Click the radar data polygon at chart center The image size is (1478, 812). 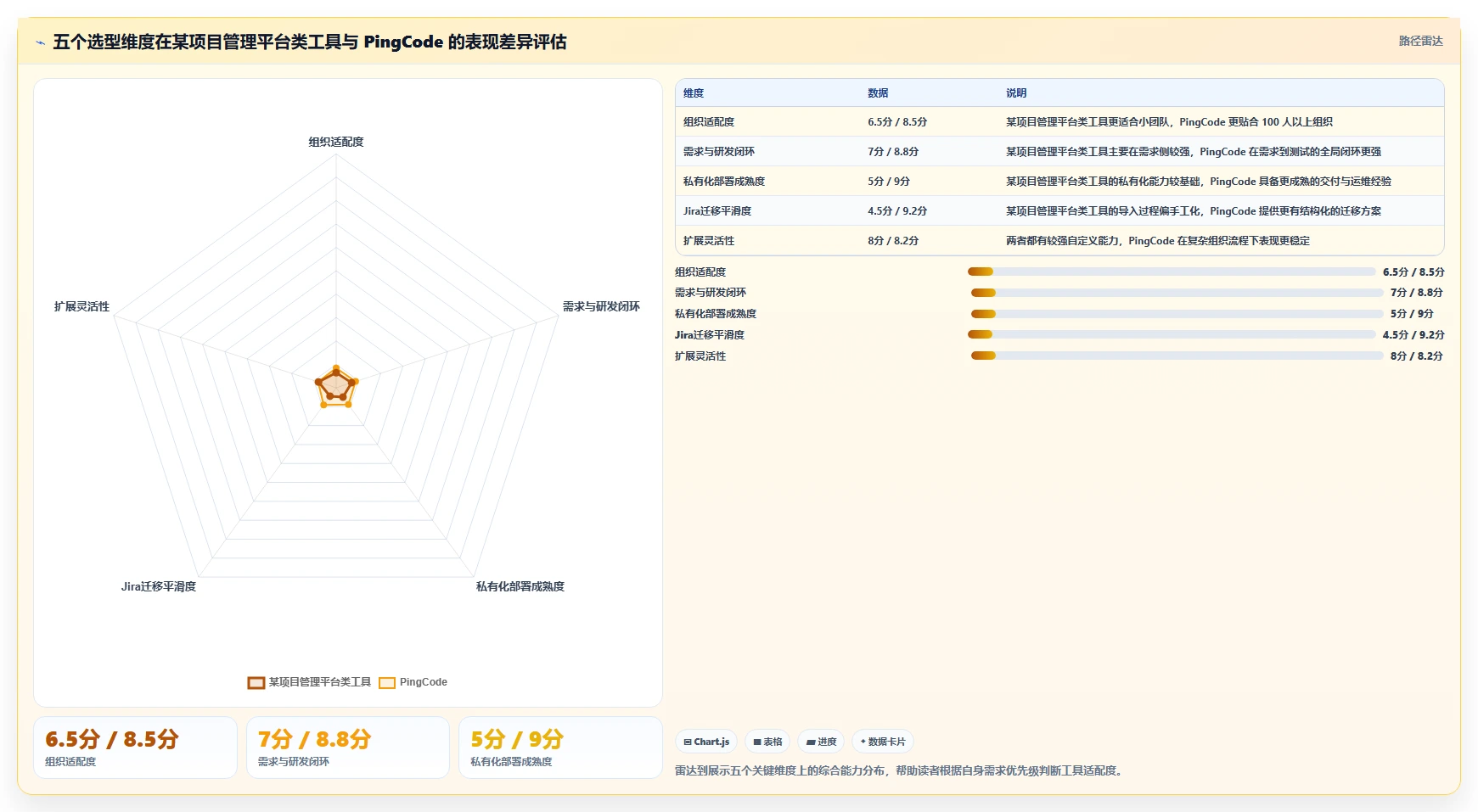point(337,387)
